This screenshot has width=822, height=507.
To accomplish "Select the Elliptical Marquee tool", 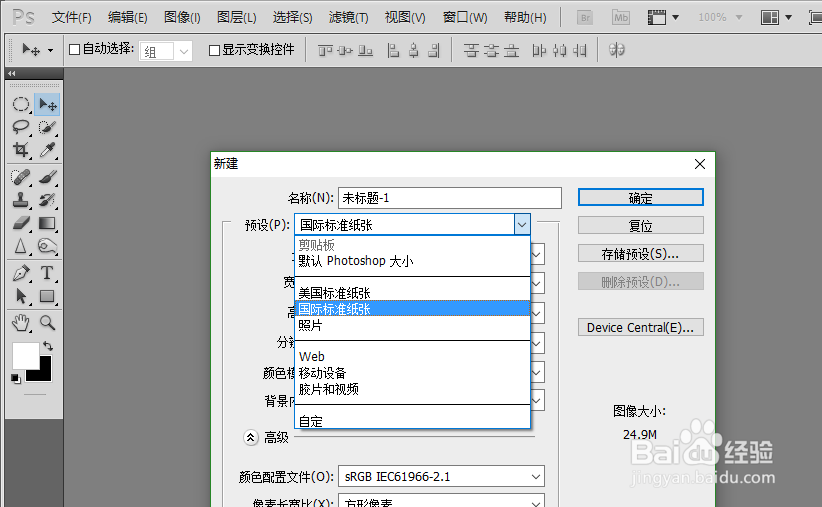I will pyautogui.click(x=21, y=104).
